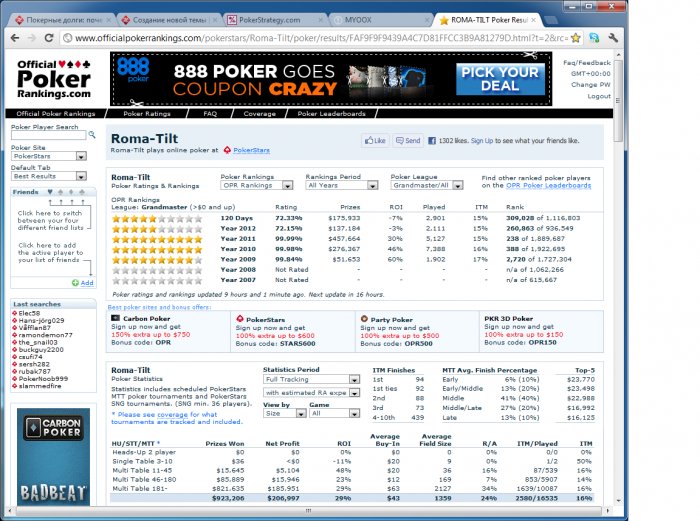This screenshot has height=521, width=700.
Task: Open the browser wrench settings menu
Action: (x=612, y=38)
